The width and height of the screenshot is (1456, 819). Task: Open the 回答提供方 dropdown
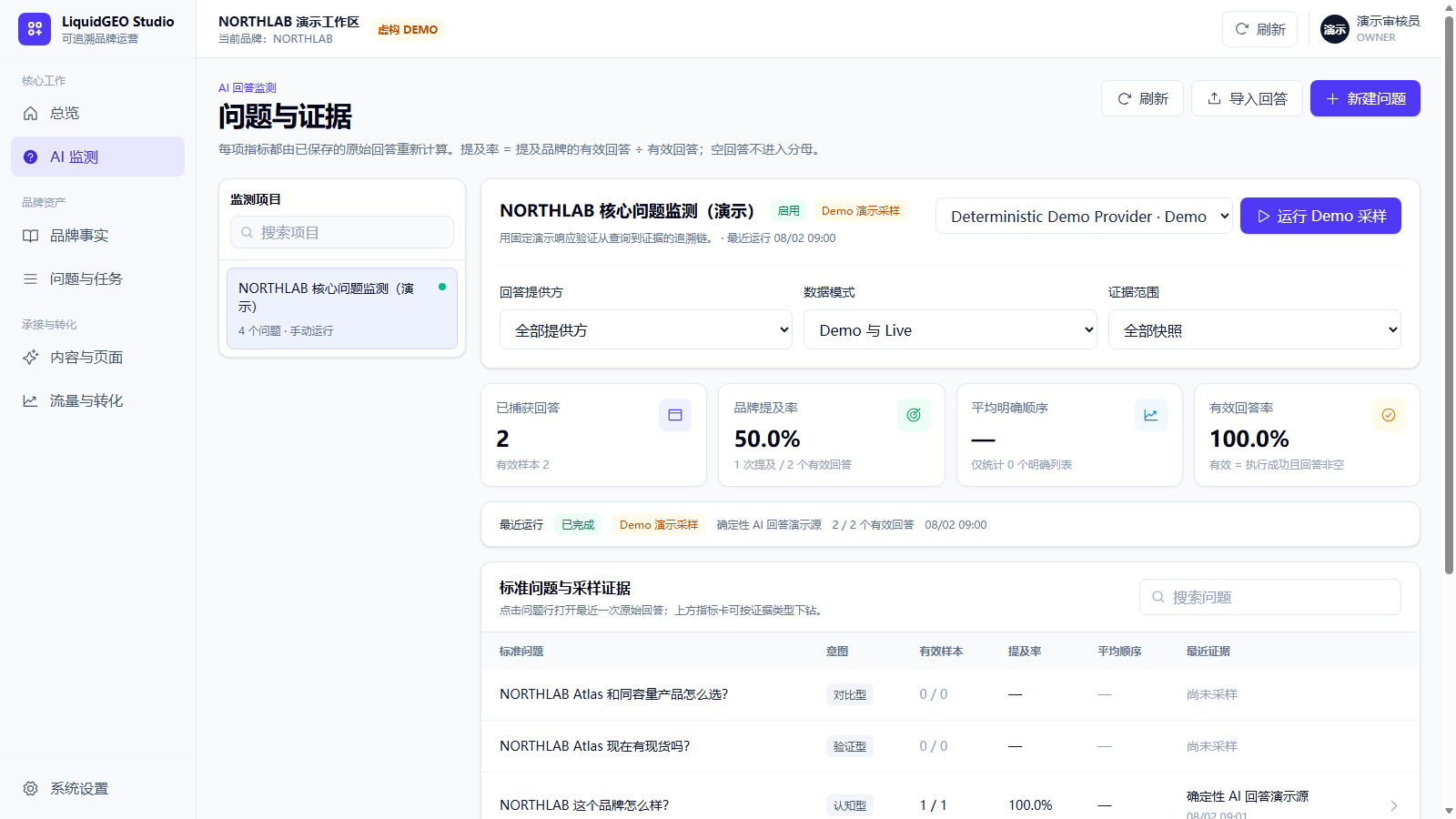[x=646, y=329]
